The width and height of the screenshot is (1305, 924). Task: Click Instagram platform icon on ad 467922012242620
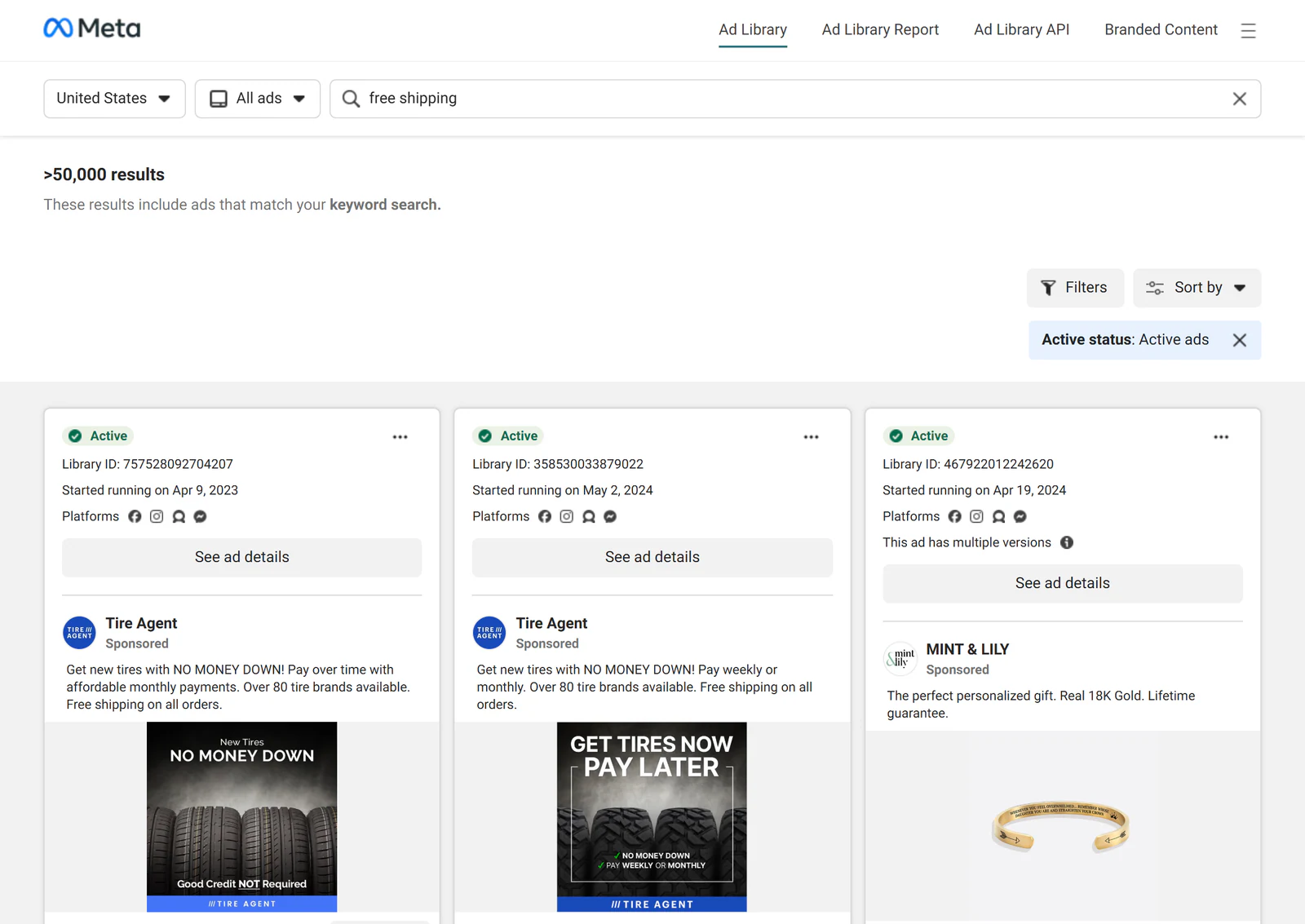point(977,516)
